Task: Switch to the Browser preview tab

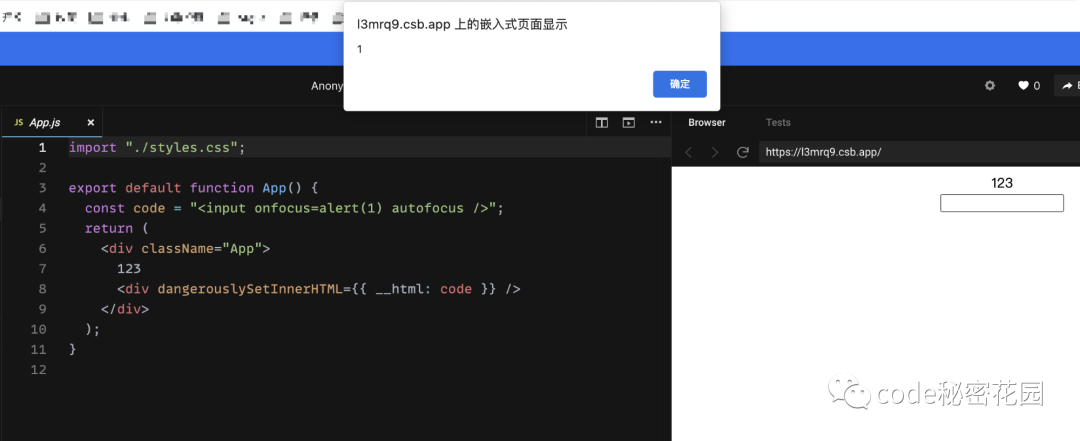Action: (x=707, y=123)
